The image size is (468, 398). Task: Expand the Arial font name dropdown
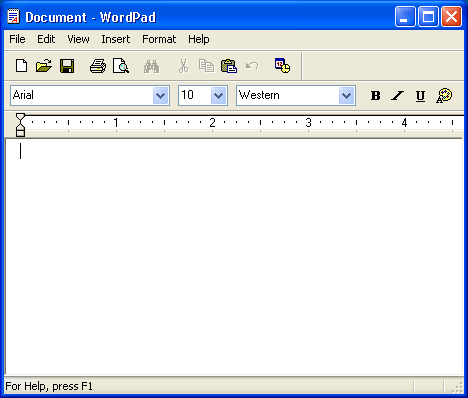(160, 96)
